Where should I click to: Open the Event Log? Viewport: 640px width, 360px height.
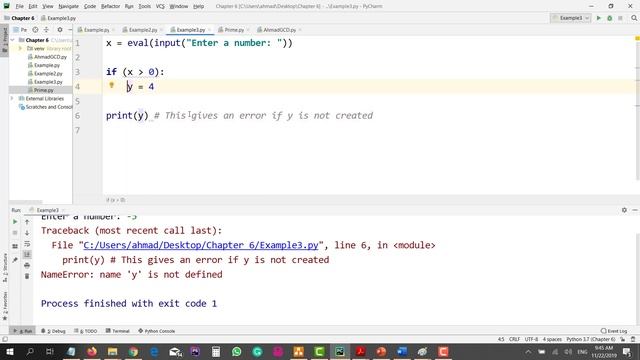tap(614, 331)
